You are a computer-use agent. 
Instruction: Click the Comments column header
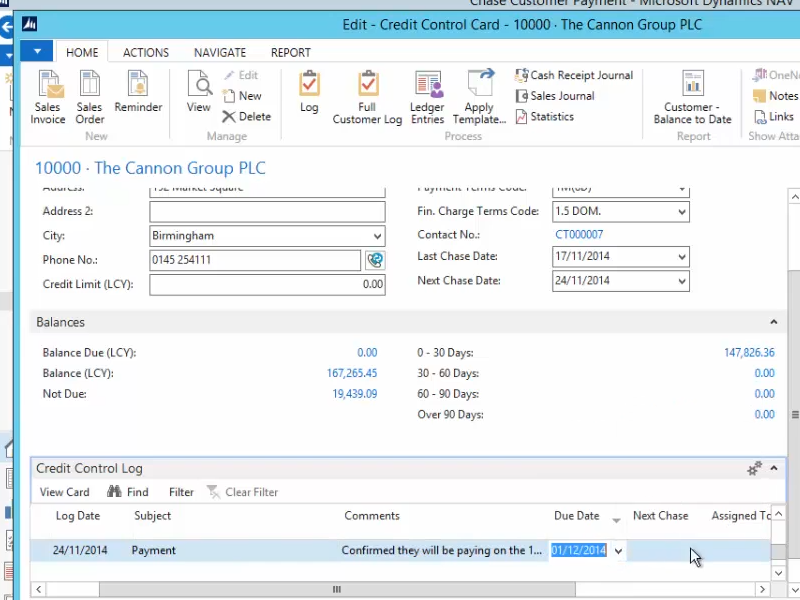[x=372, y=516]
